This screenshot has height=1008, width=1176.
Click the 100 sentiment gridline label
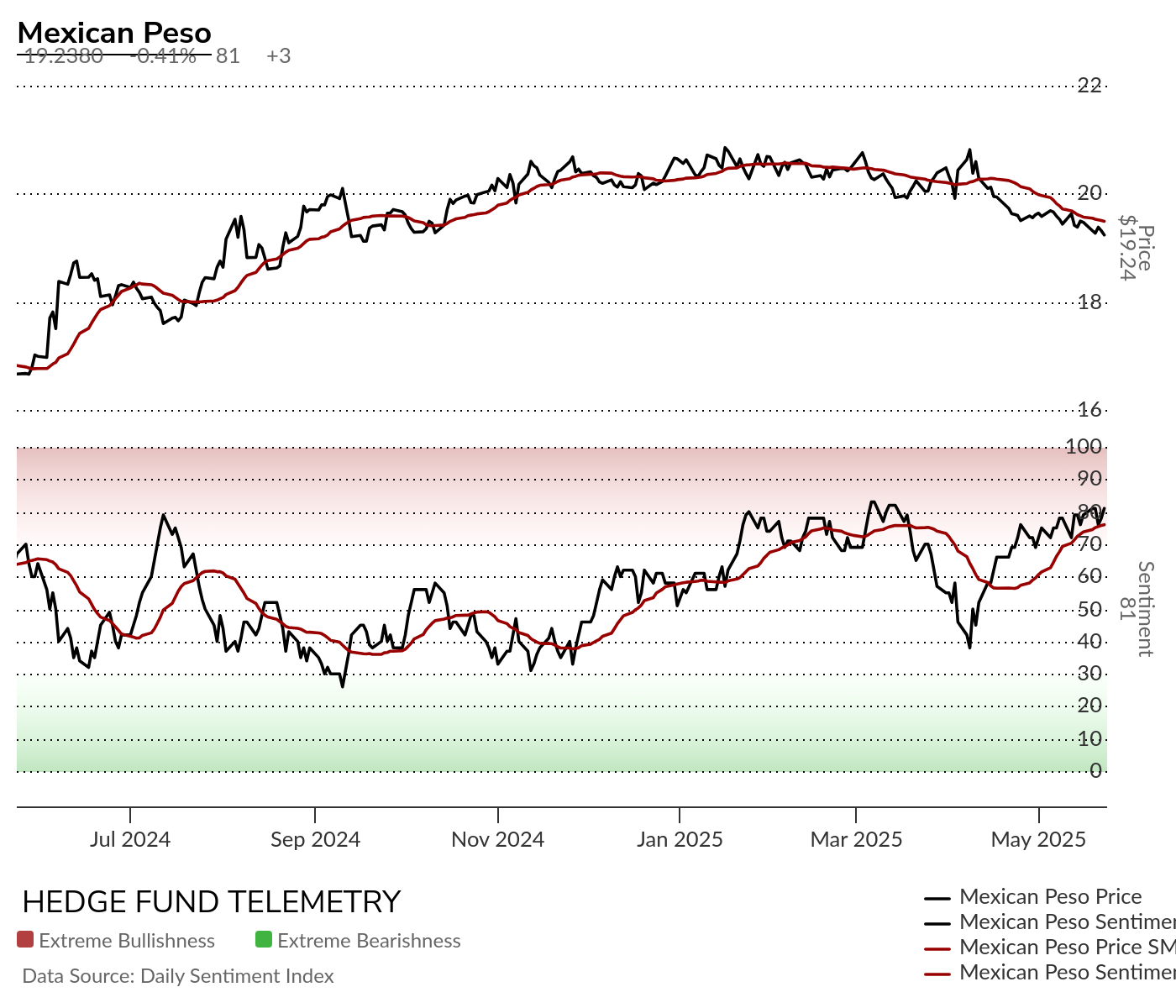(x=1084, y=447)
